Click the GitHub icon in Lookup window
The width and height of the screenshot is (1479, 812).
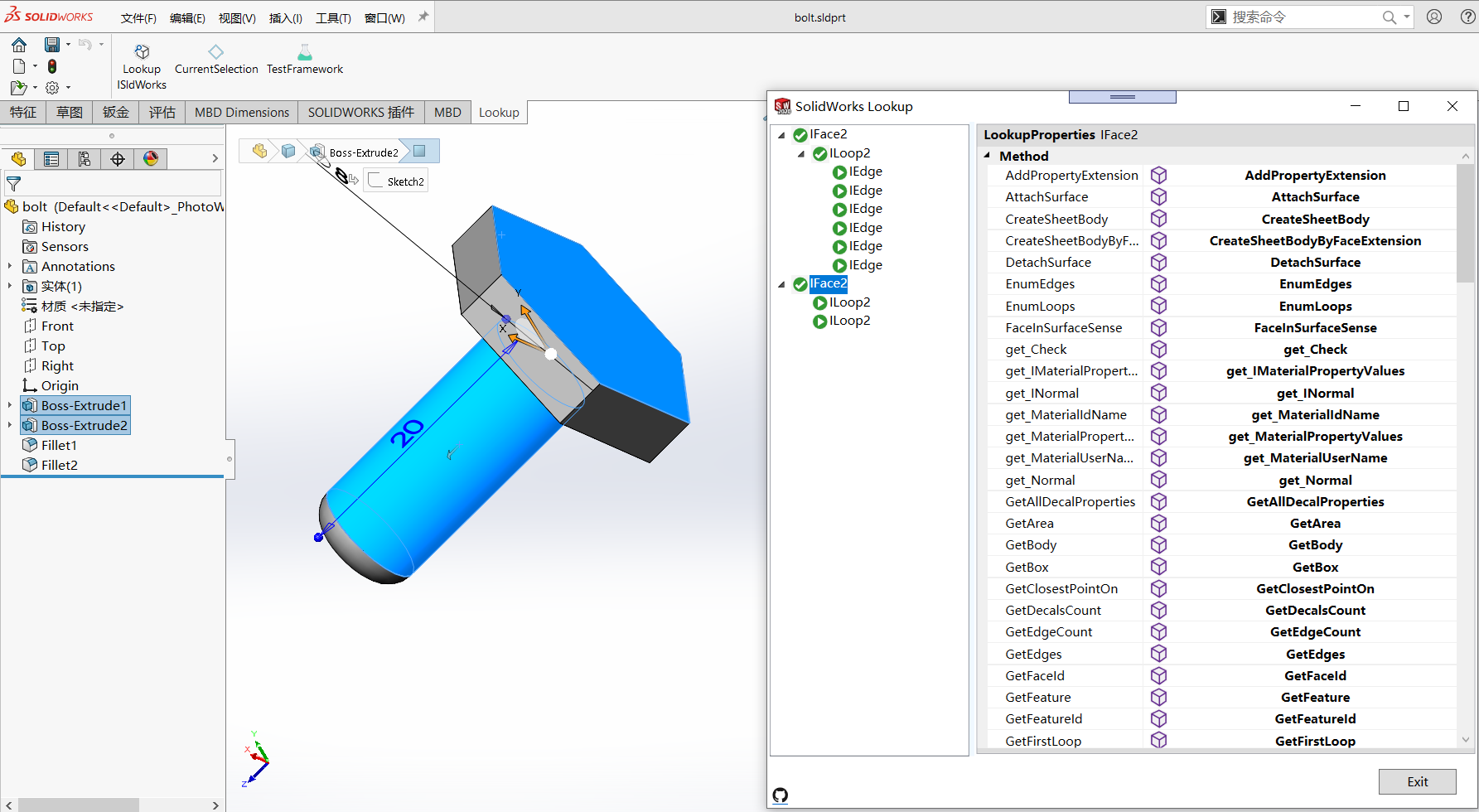781,795
